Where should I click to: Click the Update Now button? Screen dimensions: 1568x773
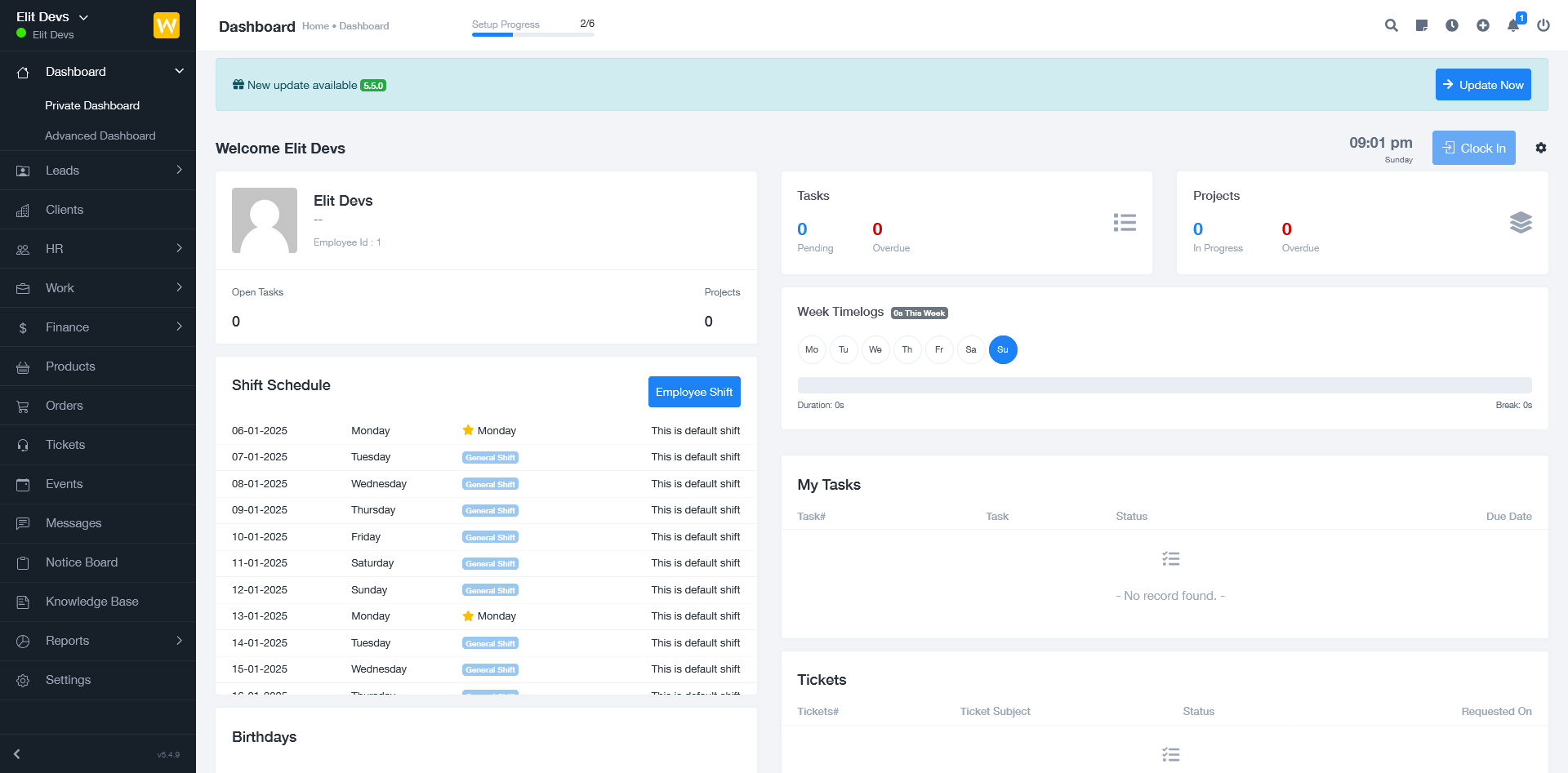coord(1483,85)
